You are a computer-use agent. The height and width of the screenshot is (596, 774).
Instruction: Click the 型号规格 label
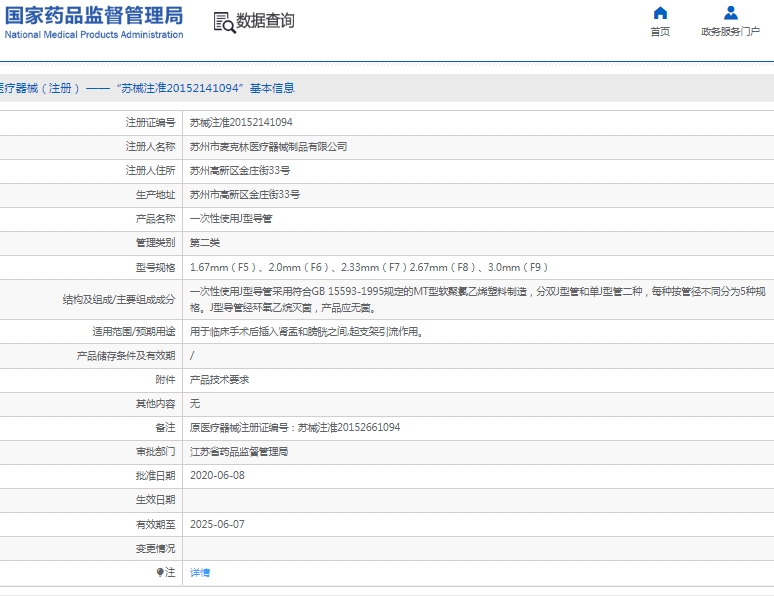click(155, 267)
